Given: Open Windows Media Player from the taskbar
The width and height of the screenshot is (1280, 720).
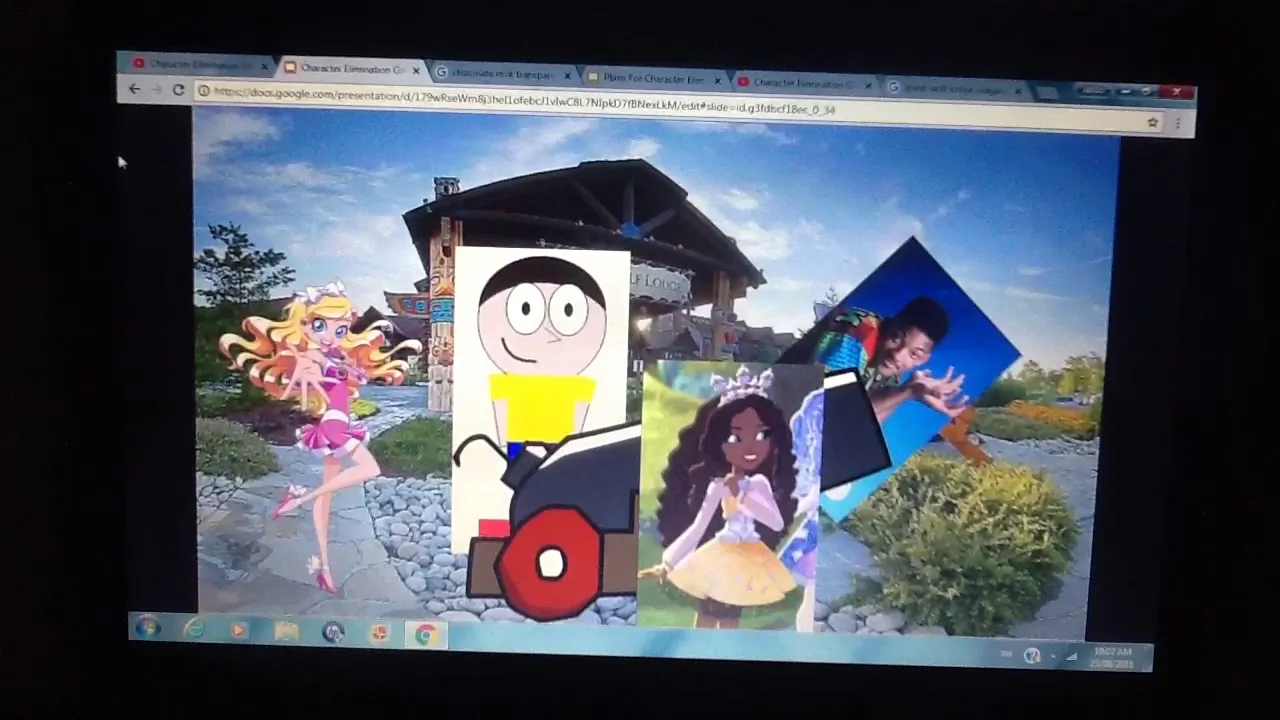Looking at the screenshot, I should point(238,630).
